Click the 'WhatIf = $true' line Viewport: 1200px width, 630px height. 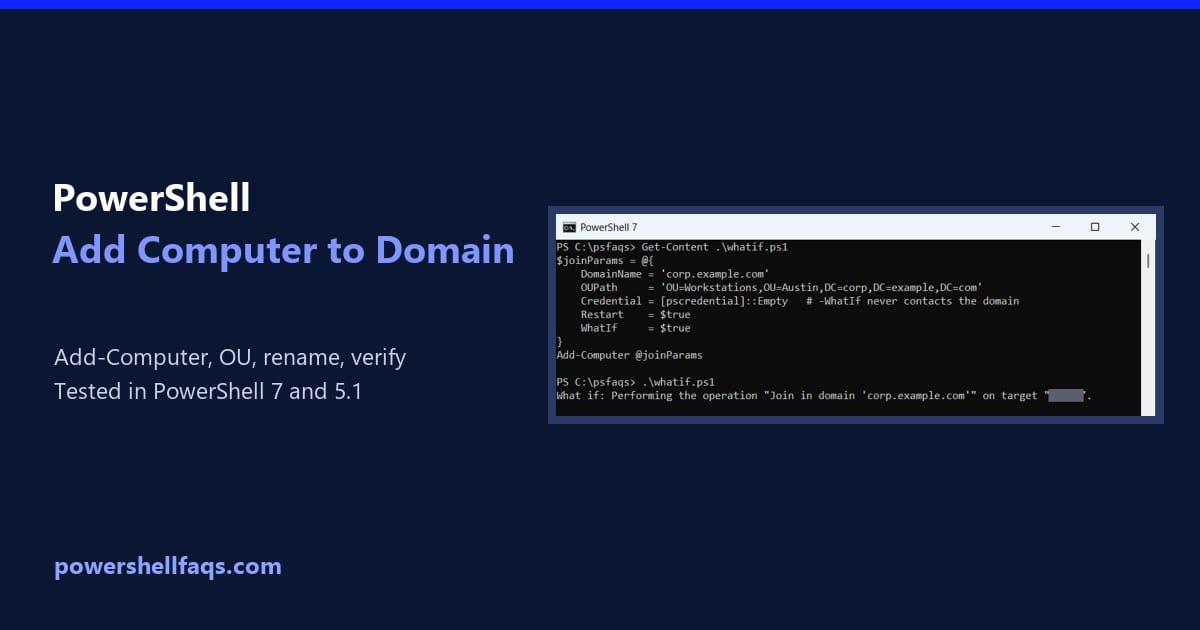(x=636, y=328)
